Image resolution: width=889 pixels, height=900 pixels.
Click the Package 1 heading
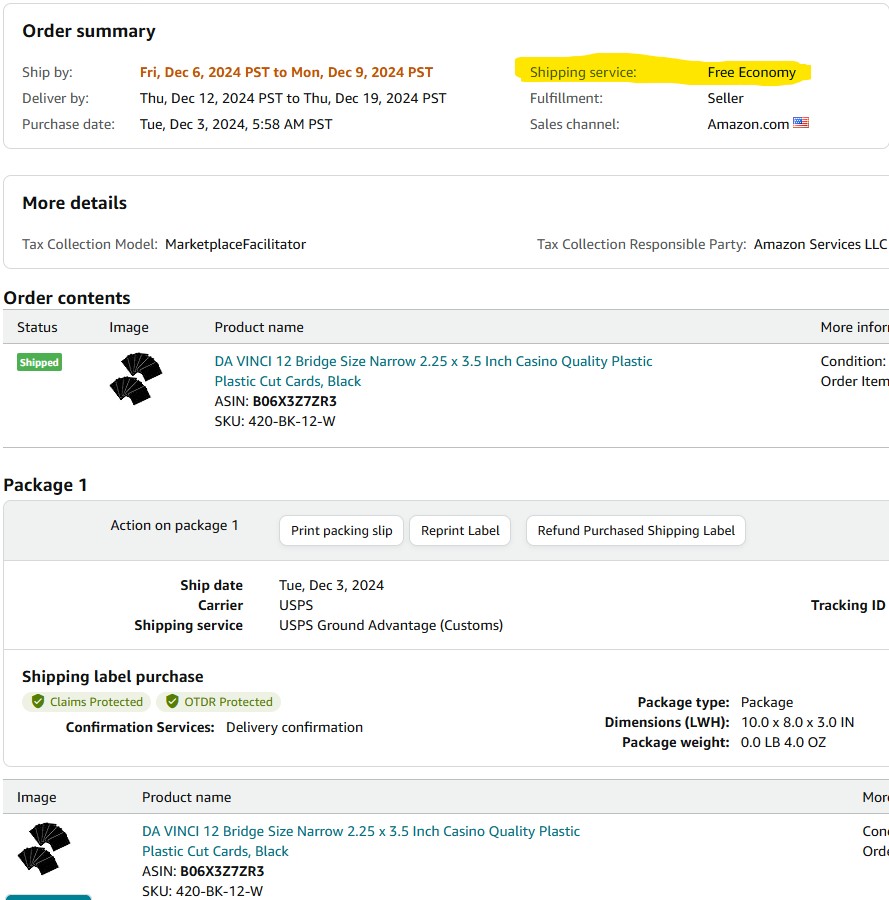(45, 485)
